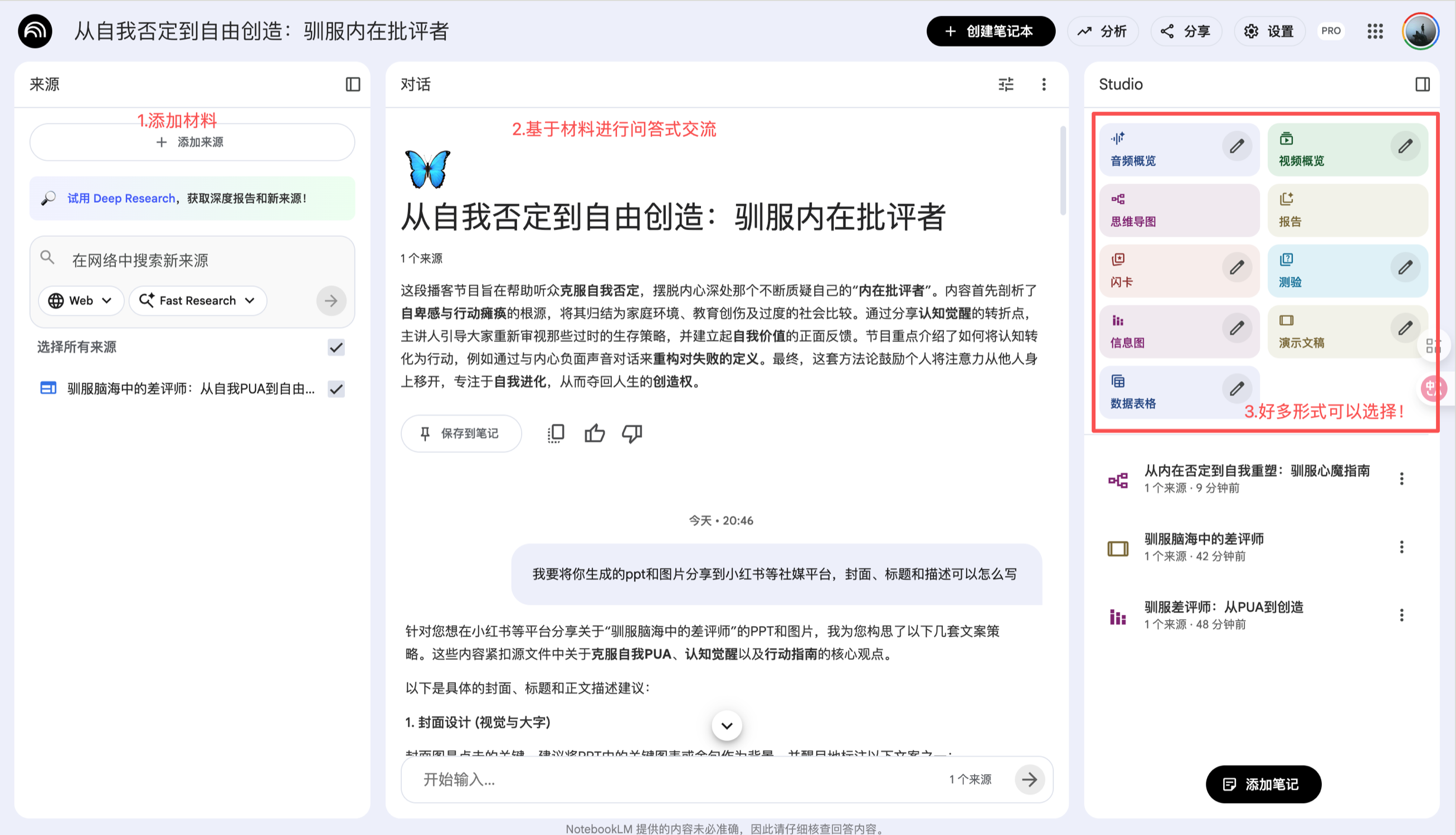Open the Web source type dropdown
1456x835 pixels.
pos(80,300)
